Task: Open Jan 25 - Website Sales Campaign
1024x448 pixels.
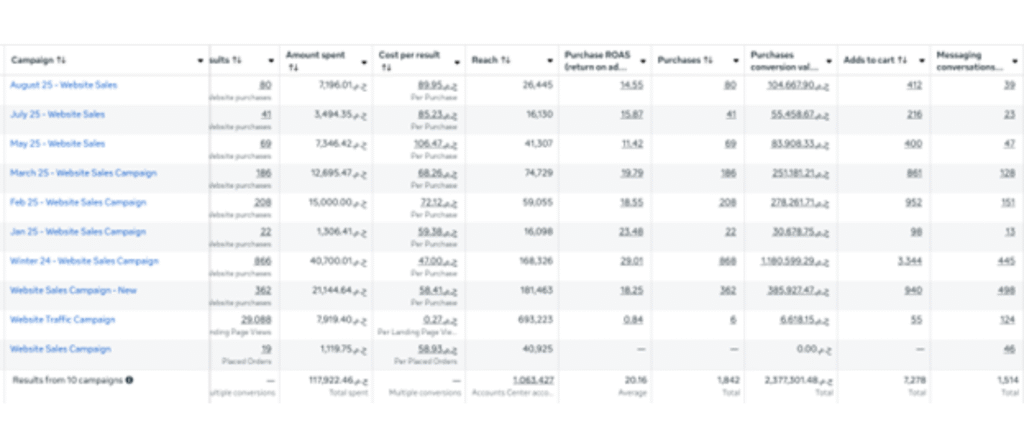Action: [x=78, y=231]
